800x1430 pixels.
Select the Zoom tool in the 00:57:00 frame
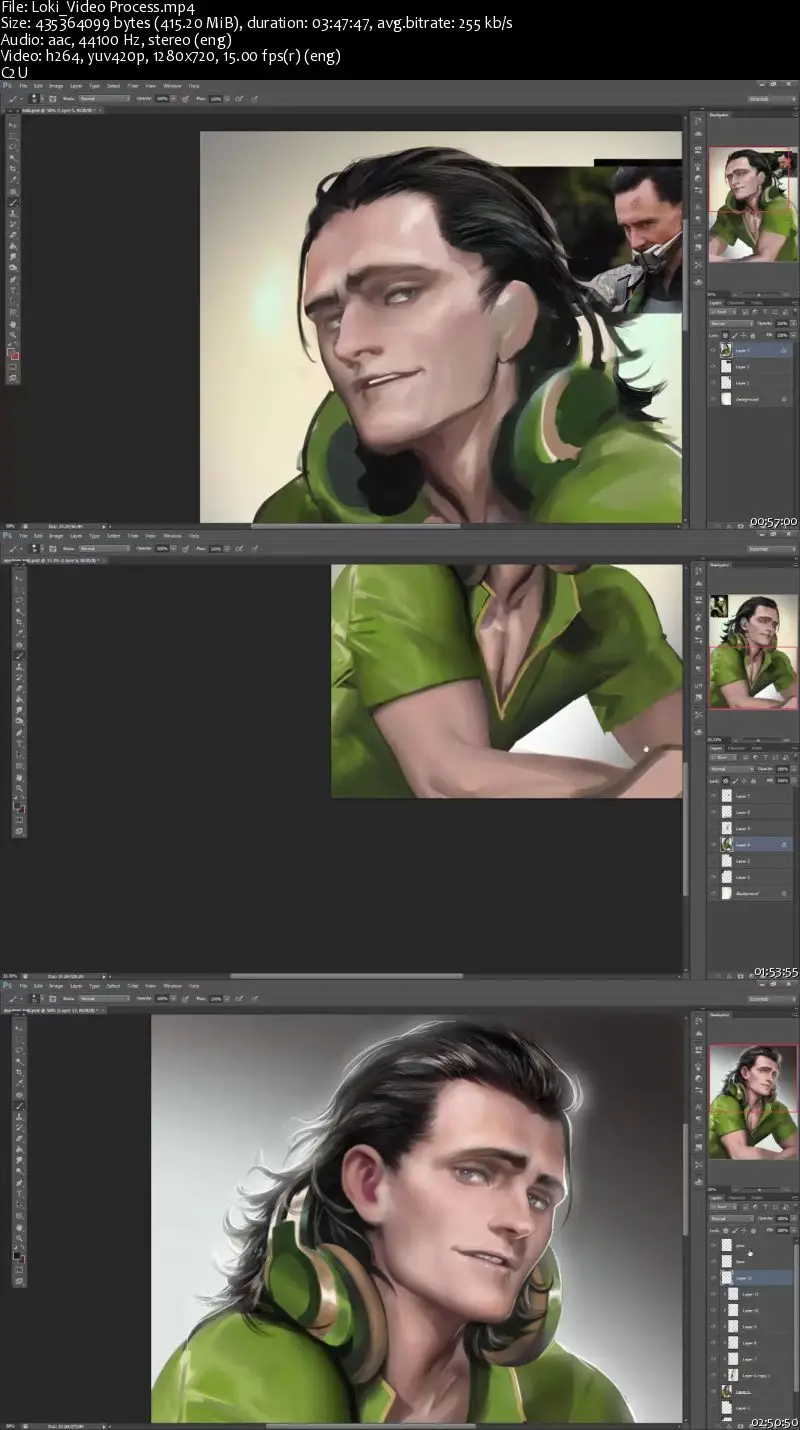(13, 335)
